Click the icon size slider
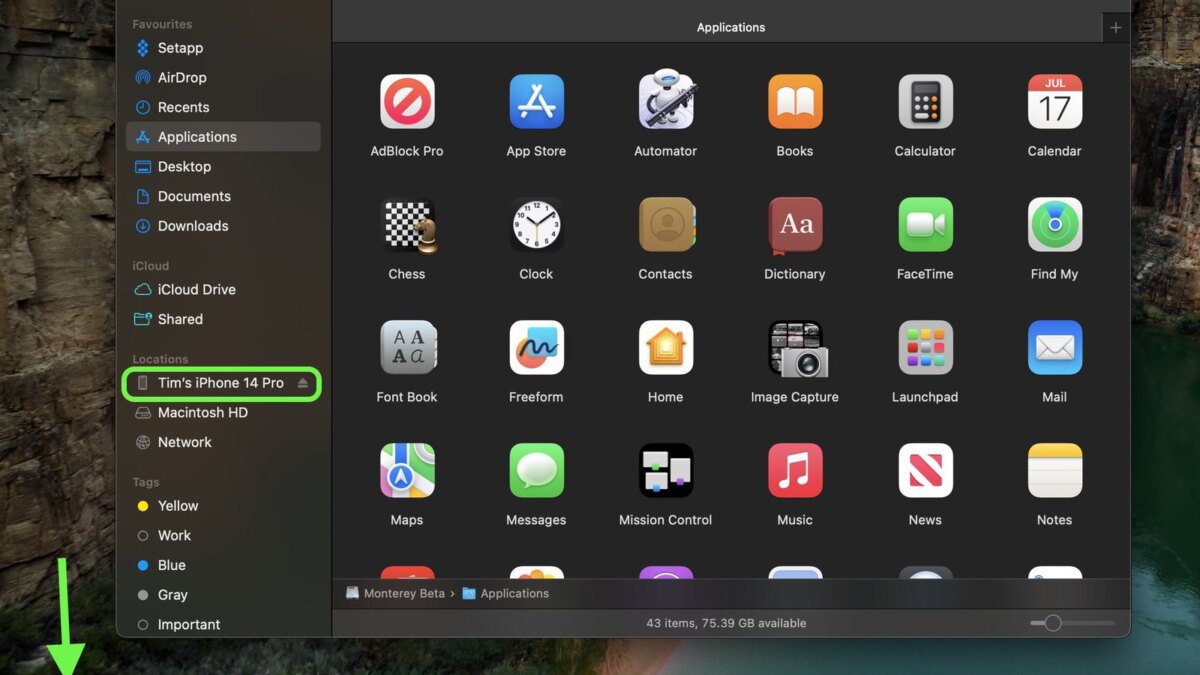The width and height of the screenshot is (1200, 675). [1053, 623]
